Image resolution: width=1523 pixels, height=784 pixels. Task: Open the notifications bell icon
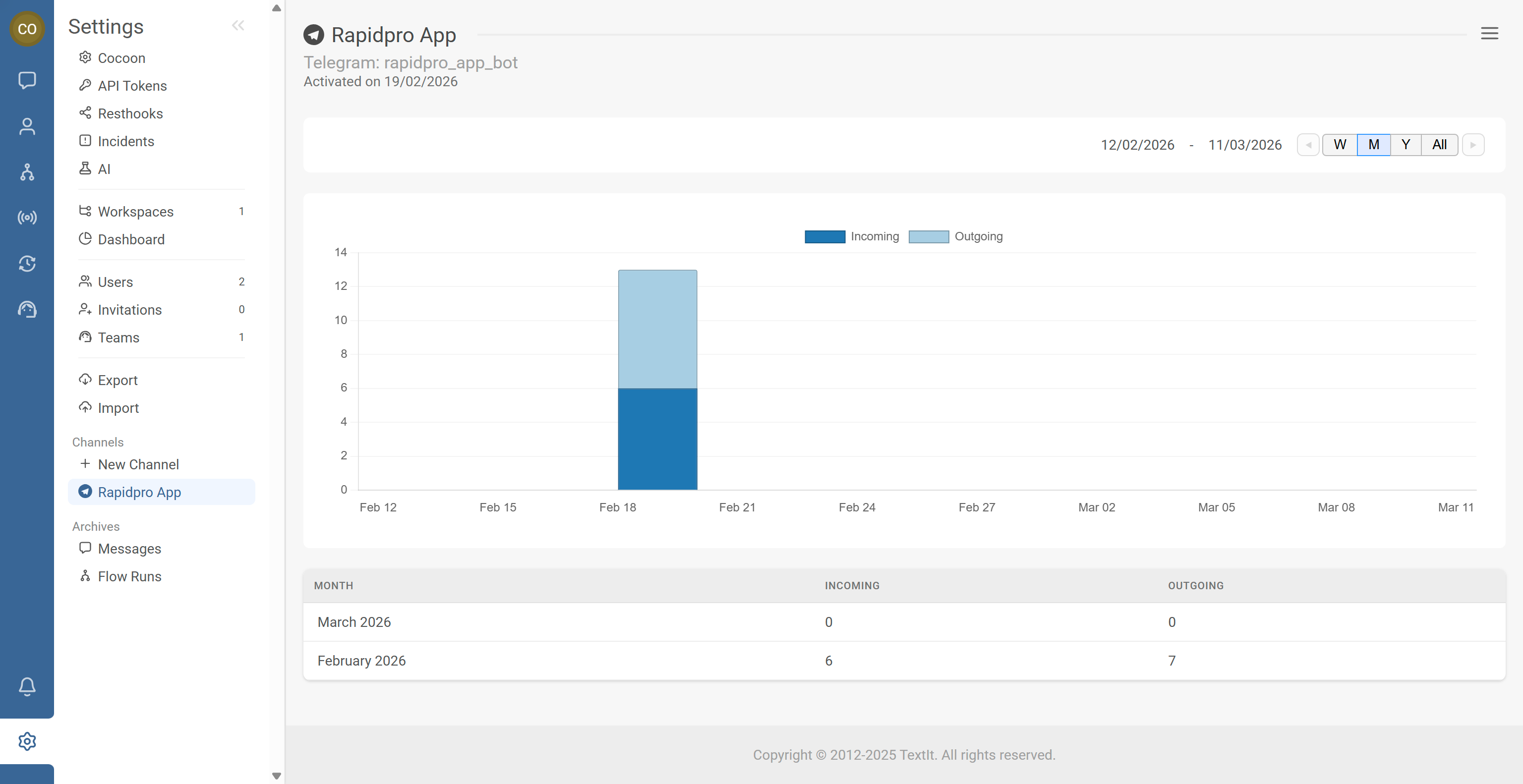point(27,686)
